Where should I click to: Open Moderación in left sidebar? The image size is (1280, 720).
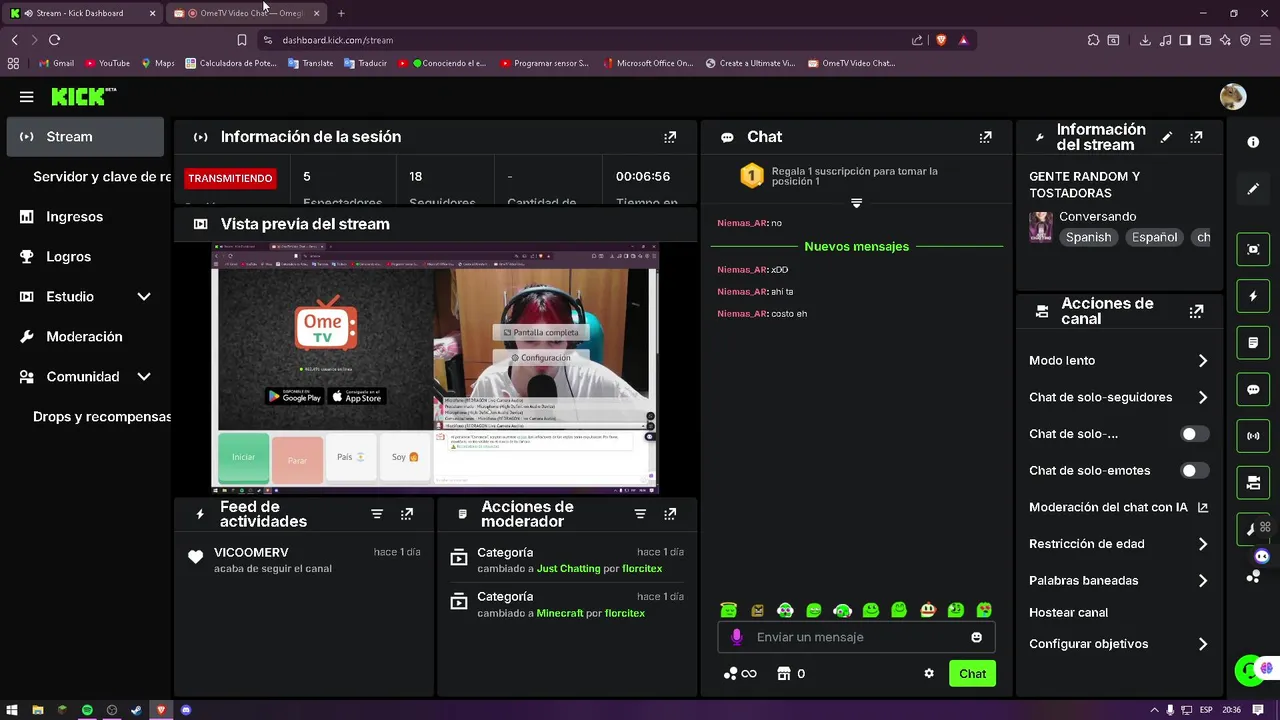click(x=86, y=337)
